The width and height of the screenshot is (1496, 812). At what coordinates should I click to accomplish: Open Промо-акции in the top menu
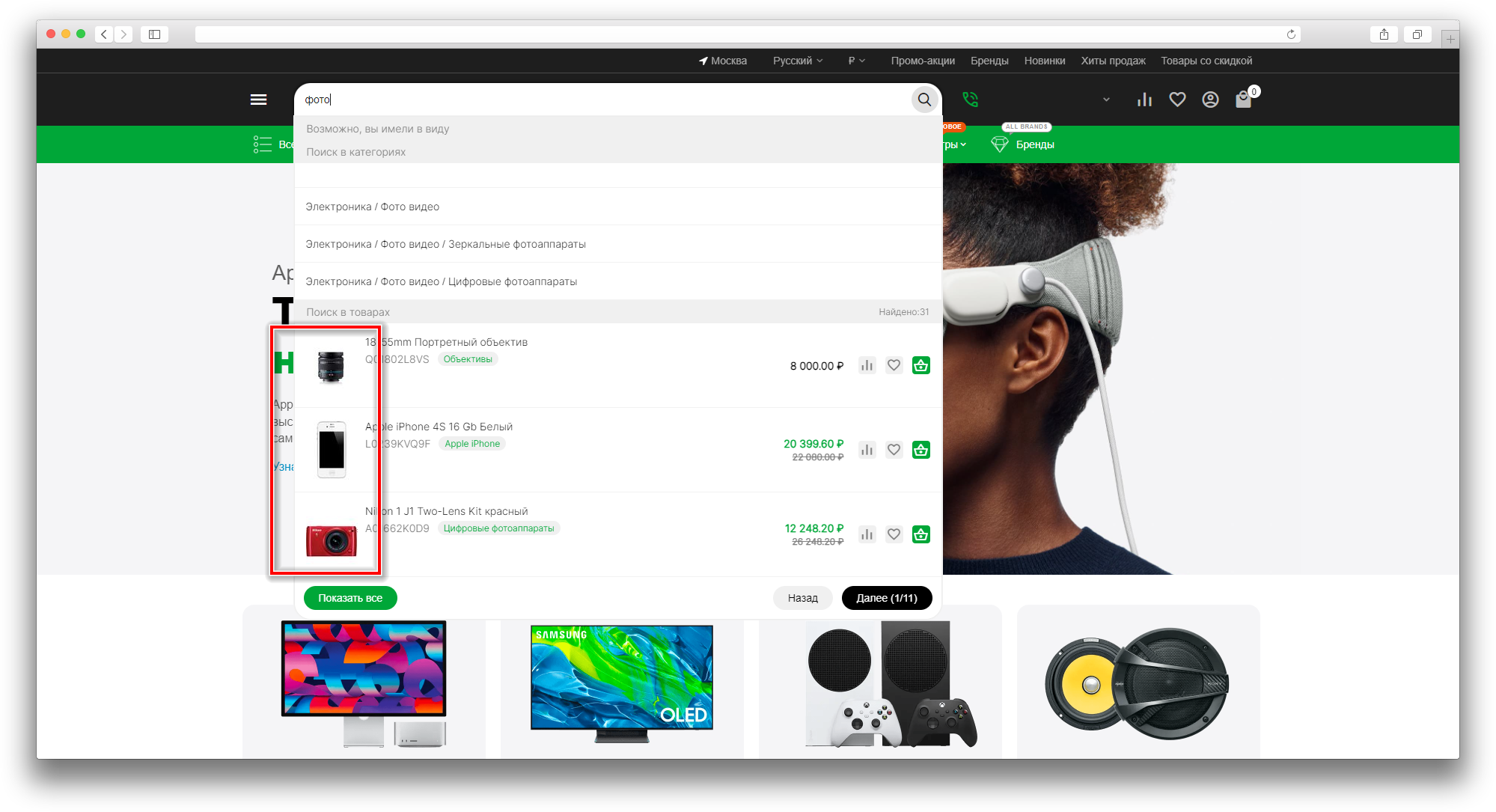(x=922, y=61)
